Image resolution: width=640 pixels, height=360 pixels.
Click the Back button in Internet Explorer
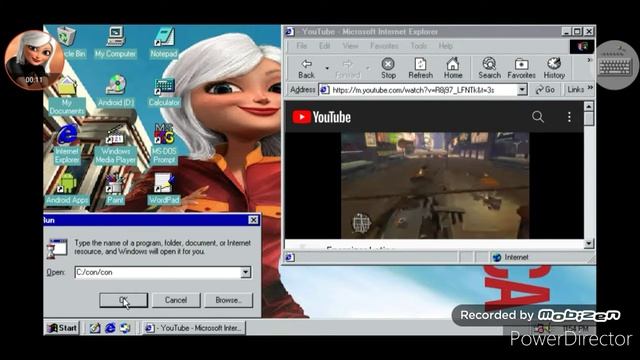click(306, 69)
